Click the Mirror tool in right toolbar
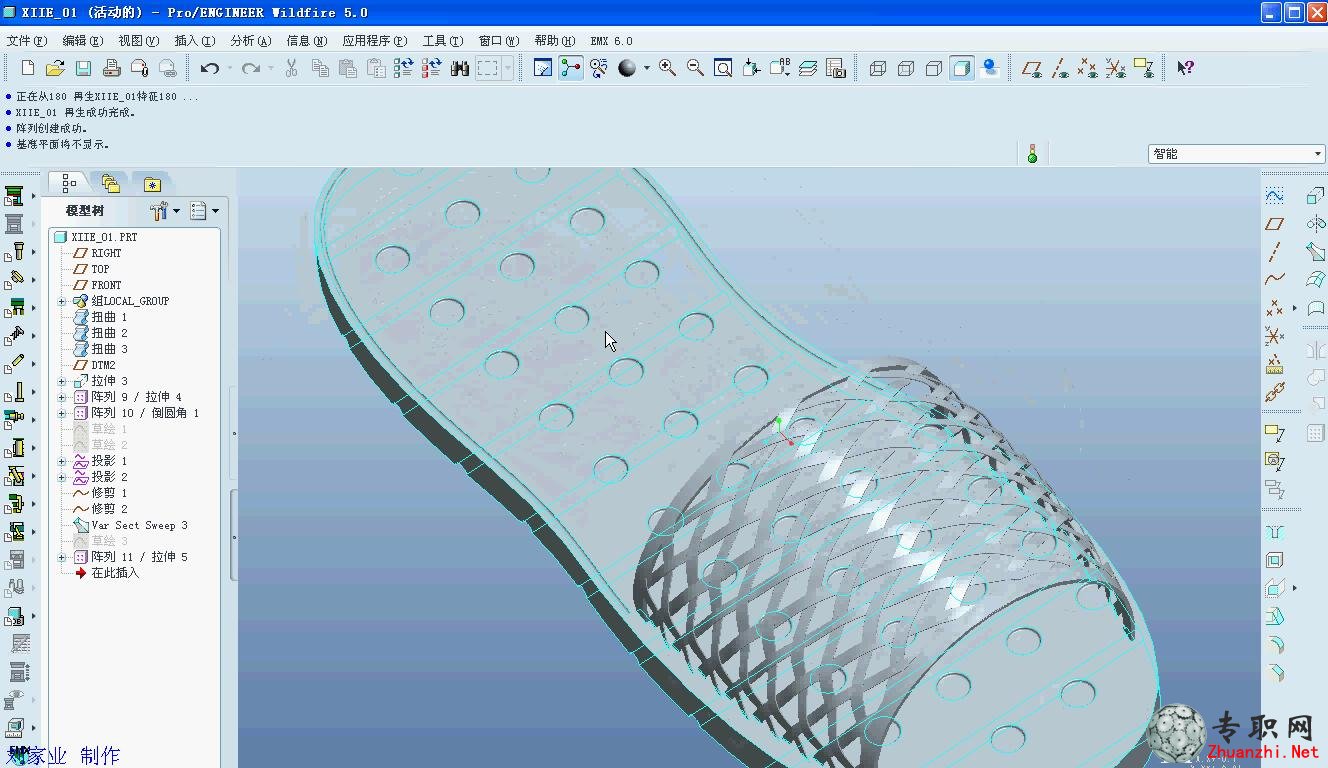Viewport: 1328px width, 768px height. click(x=1315, y=350)
